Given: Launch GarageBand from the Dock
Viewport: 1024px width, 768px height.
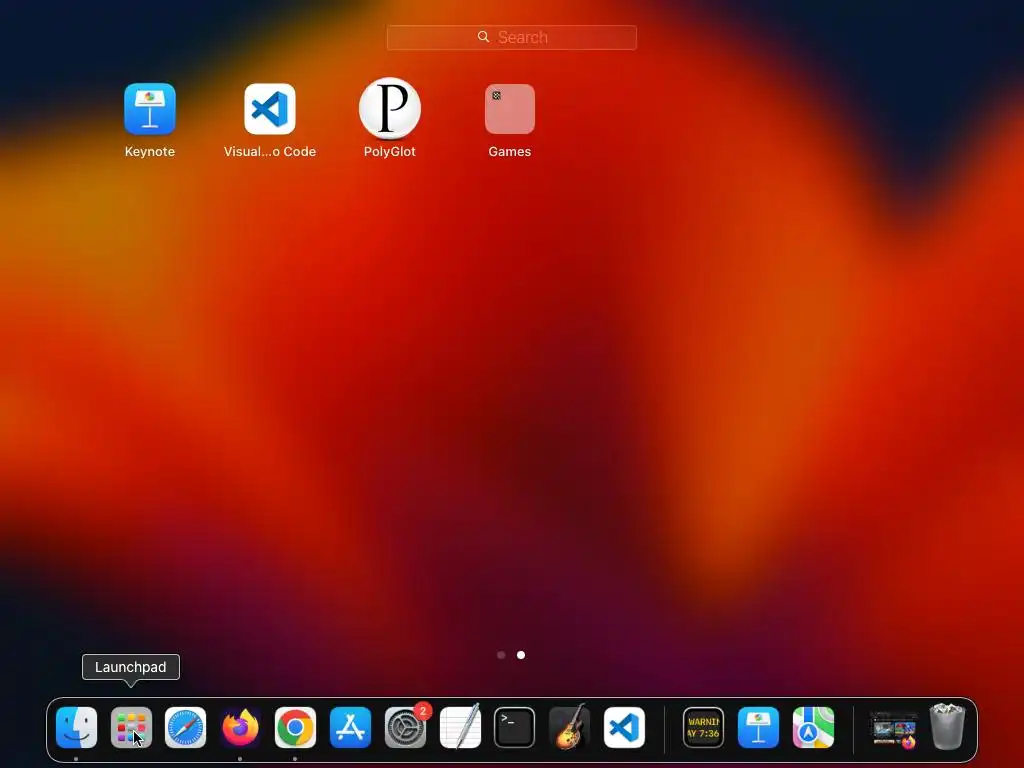Looking at the screenshot, I should click(569, 727).
